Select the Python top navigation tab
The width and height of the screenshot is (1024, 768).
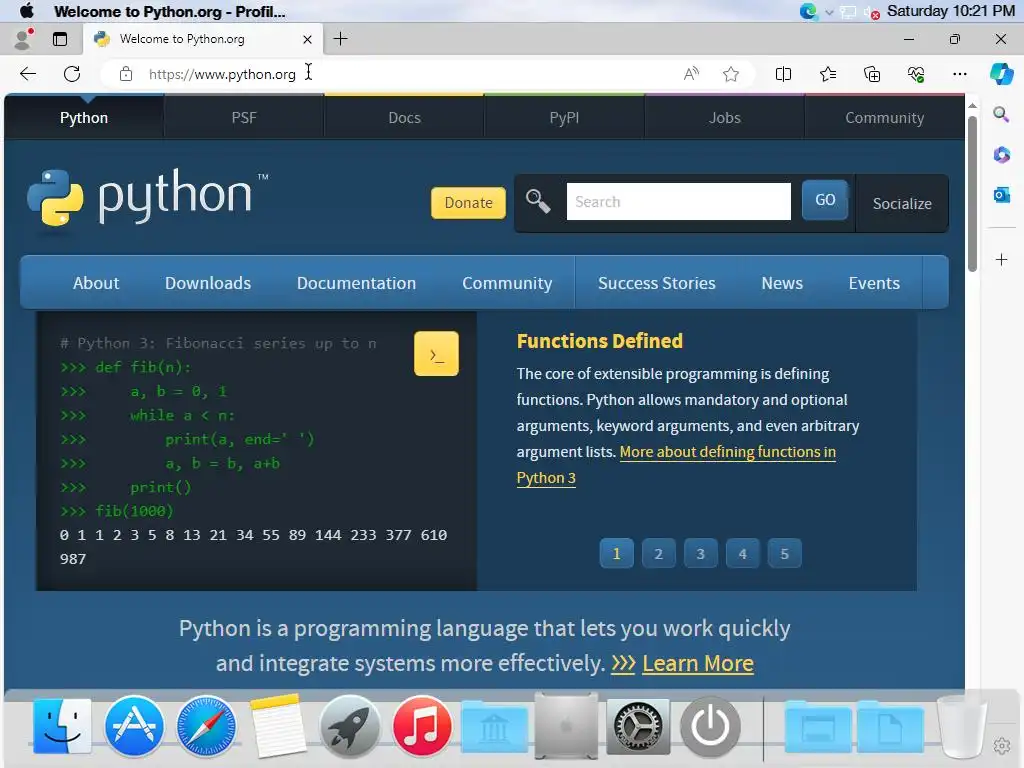coord(84,118)
